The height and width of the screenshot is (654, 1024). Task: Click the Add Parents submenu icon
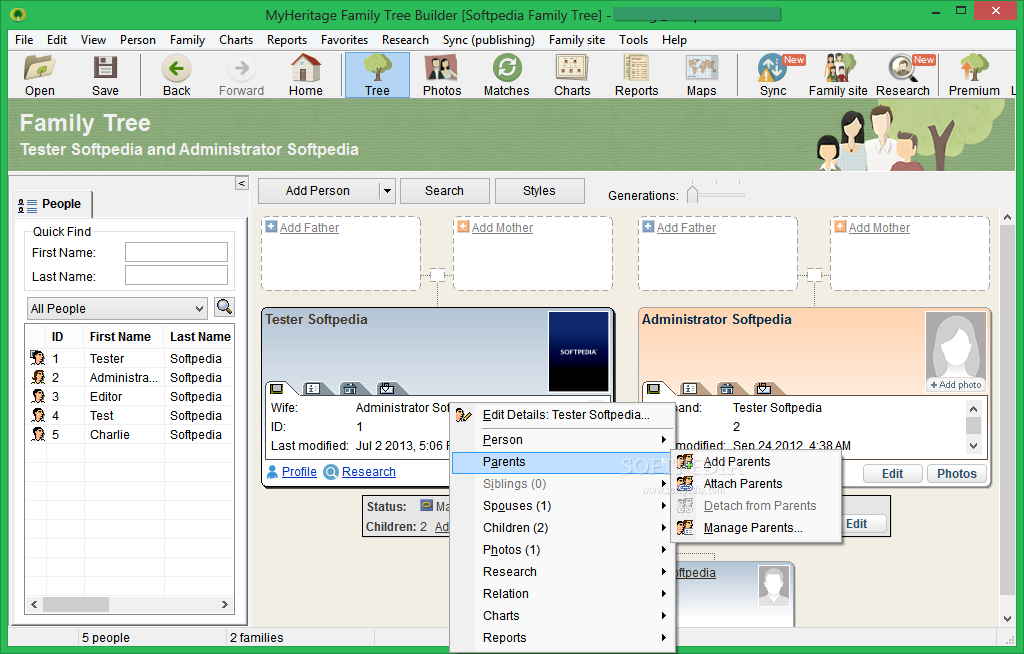(685, 462)
